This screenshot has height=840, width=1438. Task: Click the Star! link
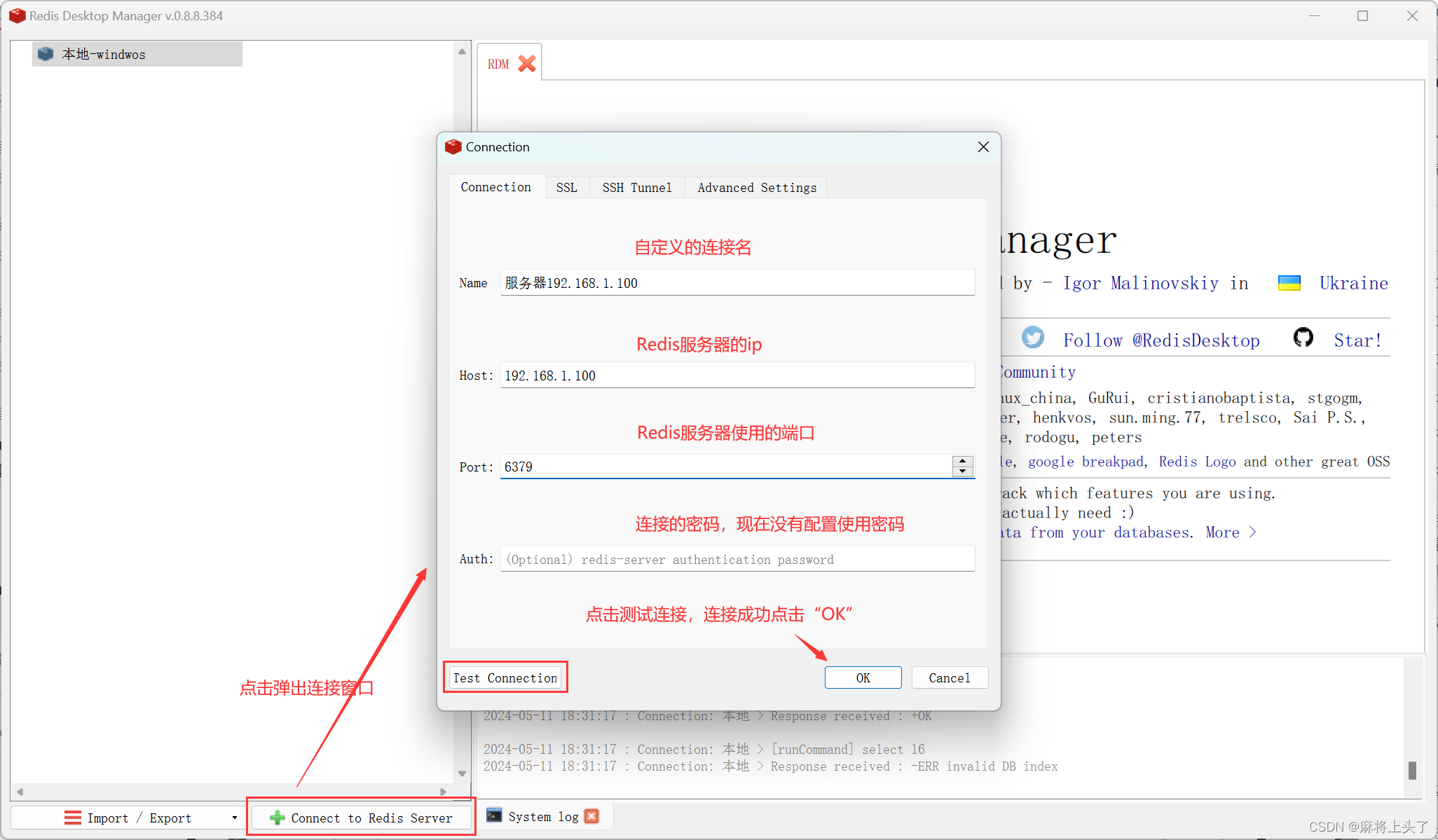point(1358,340)
